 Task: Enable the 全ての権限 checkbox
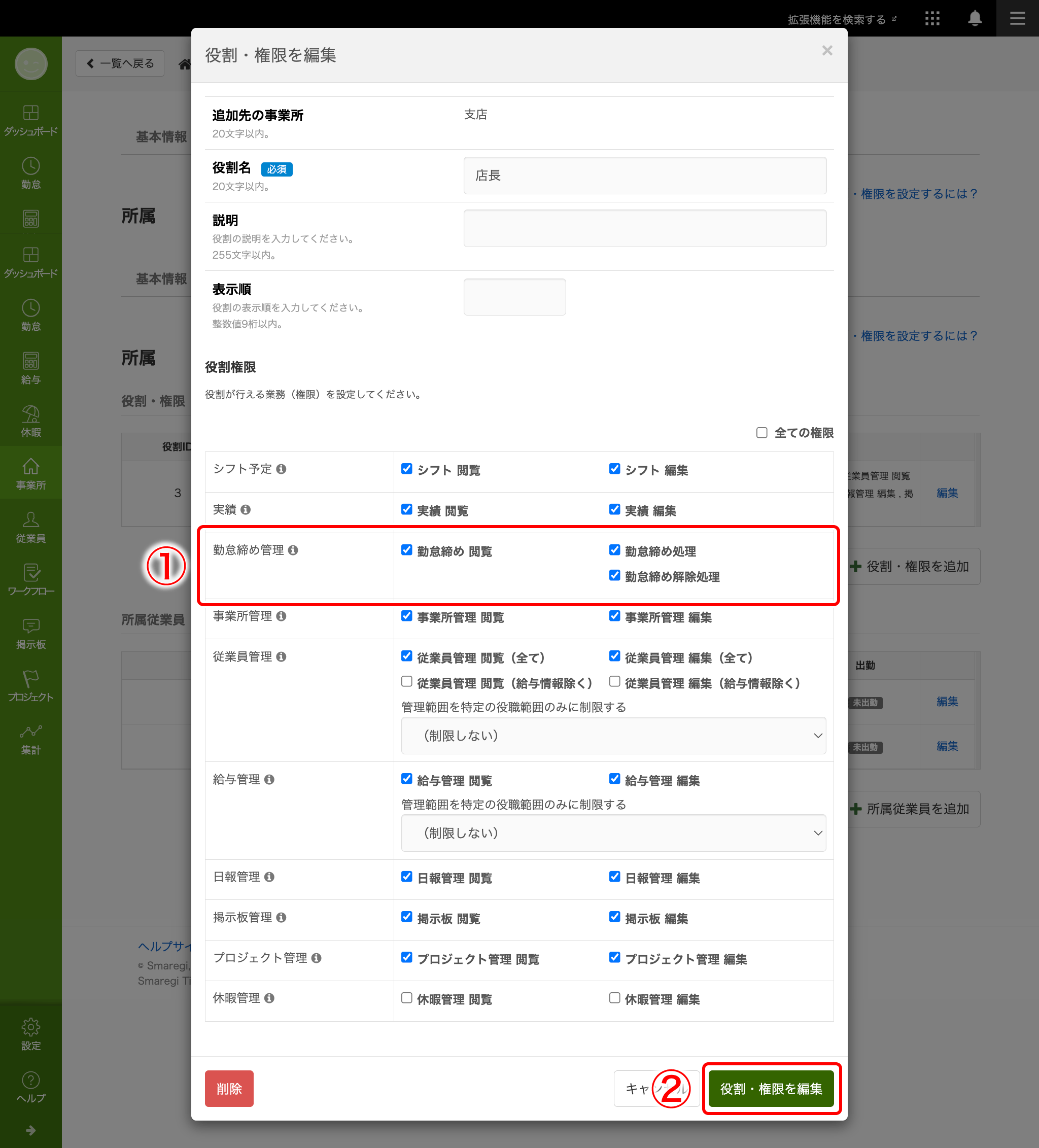click(761, 433)
